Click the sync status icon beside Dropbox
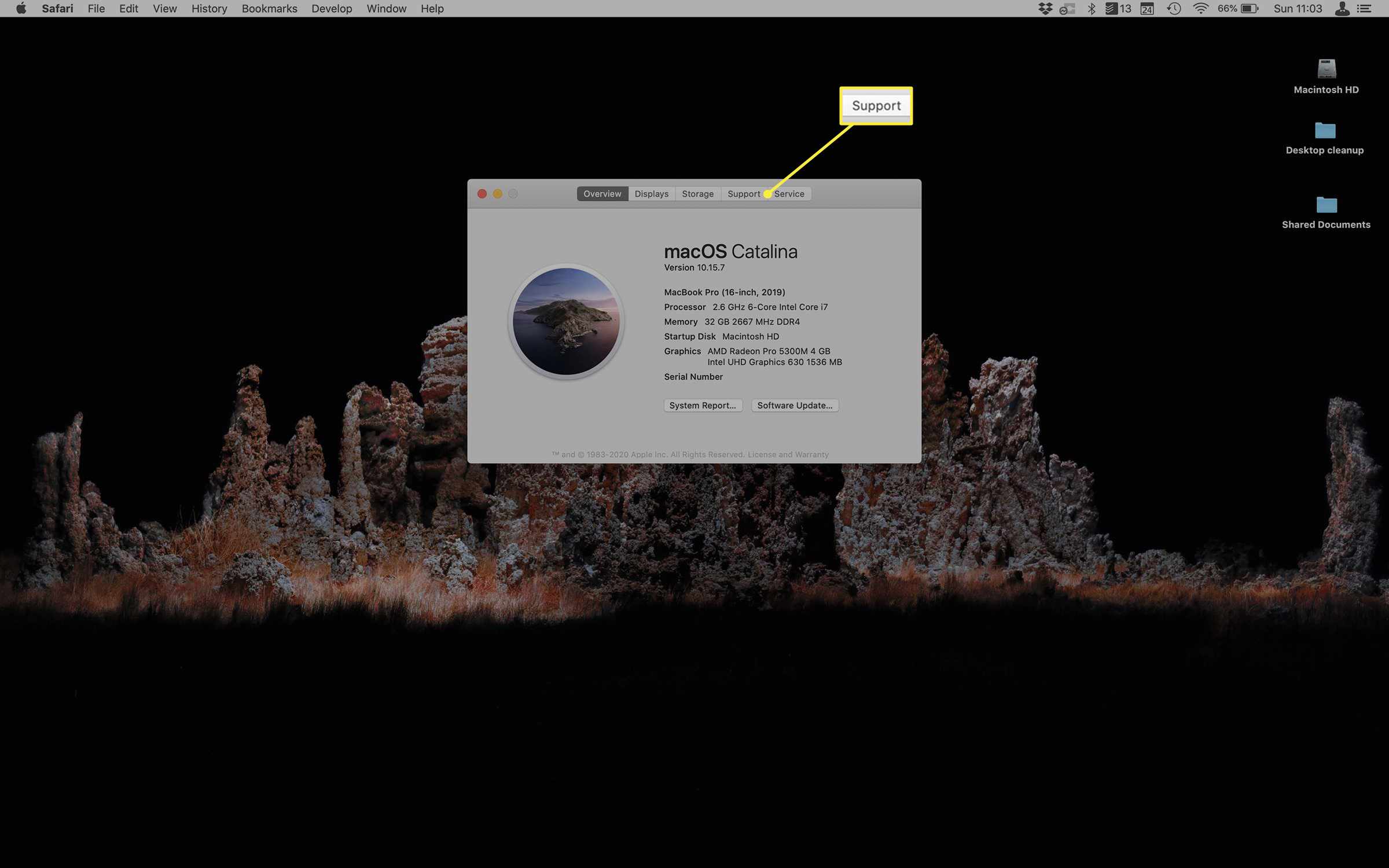Viewport: 1389px width, 868px height. [x=1067, y=9]
